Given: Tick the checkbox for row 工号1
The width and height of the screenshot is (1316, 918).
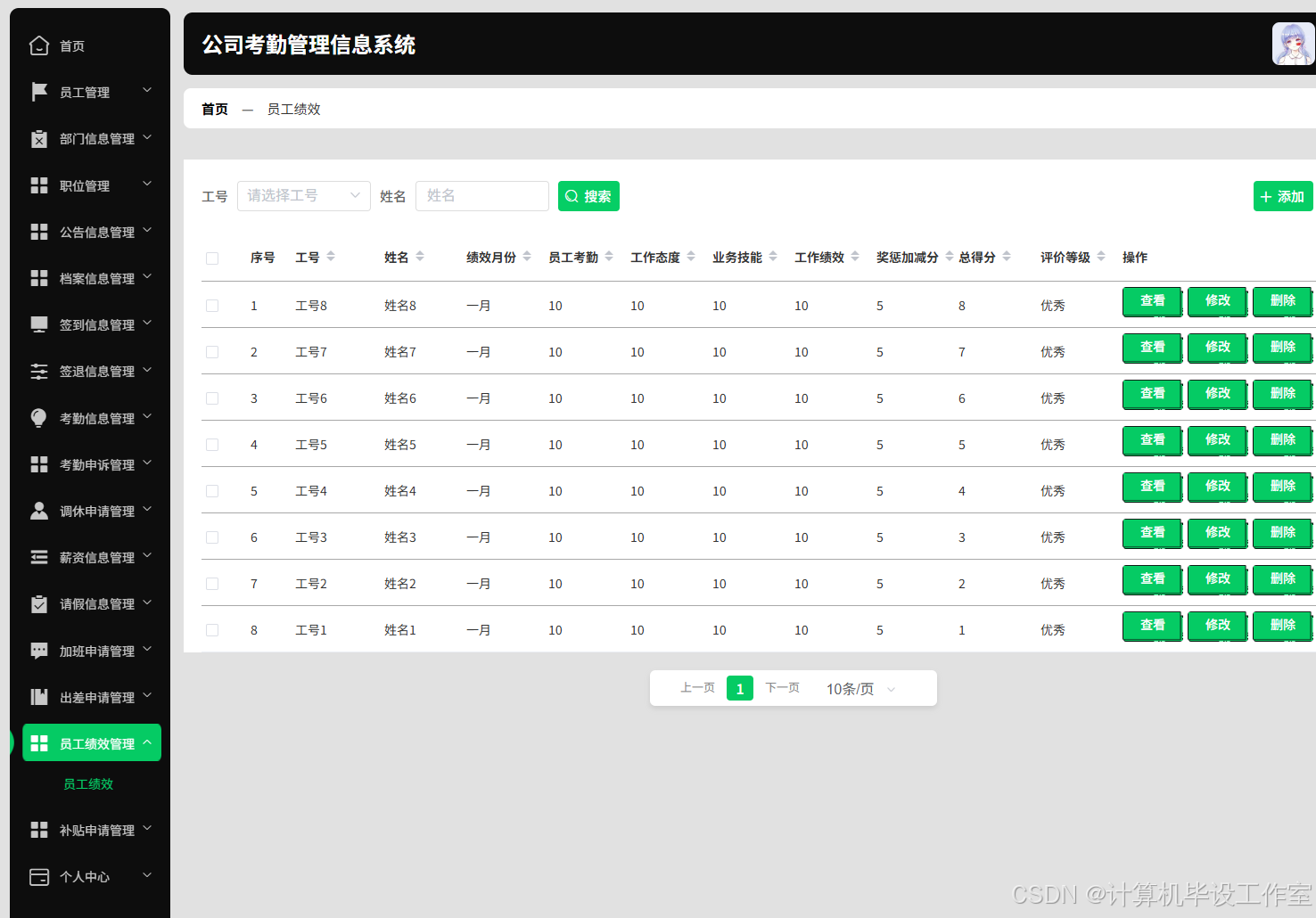Looking at the screenshot, I should pos(212,630).
